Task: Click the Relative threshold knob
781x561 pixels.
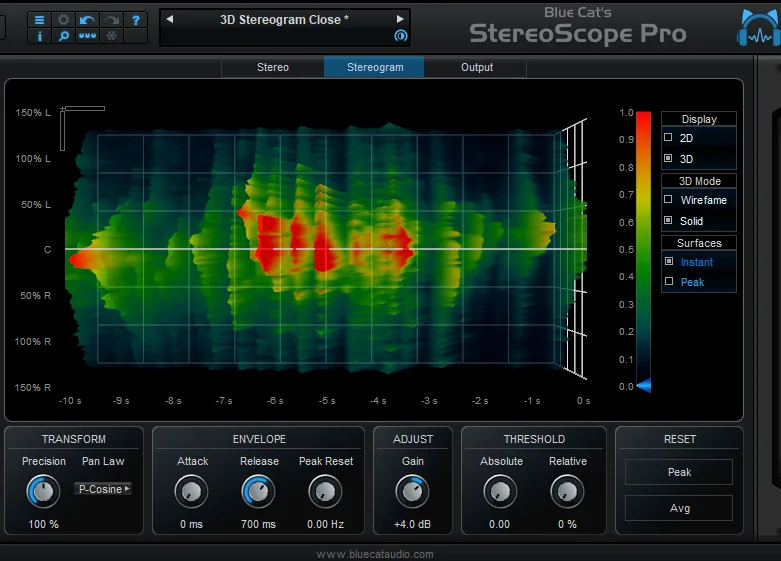Action: (x=567, y=492)
